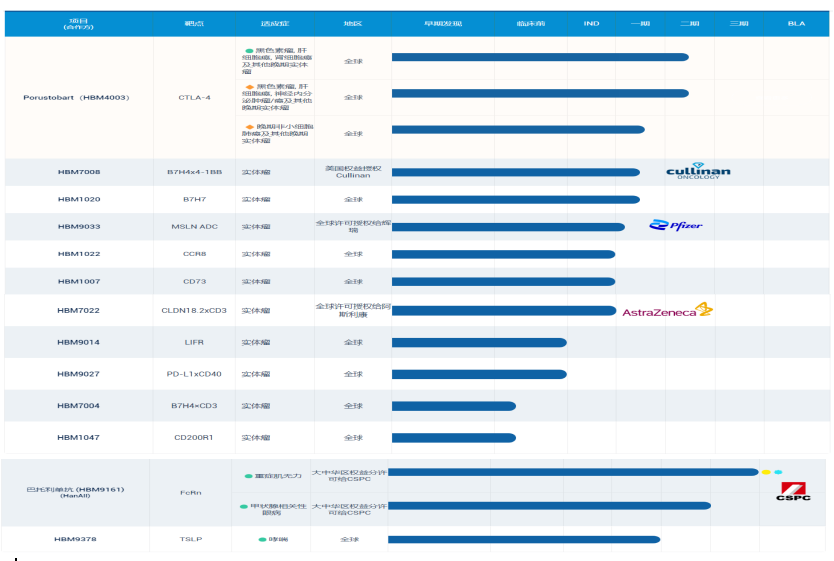Select the IND column header
This screenshot has height=561, width=834.
click(x=591, y=23)
